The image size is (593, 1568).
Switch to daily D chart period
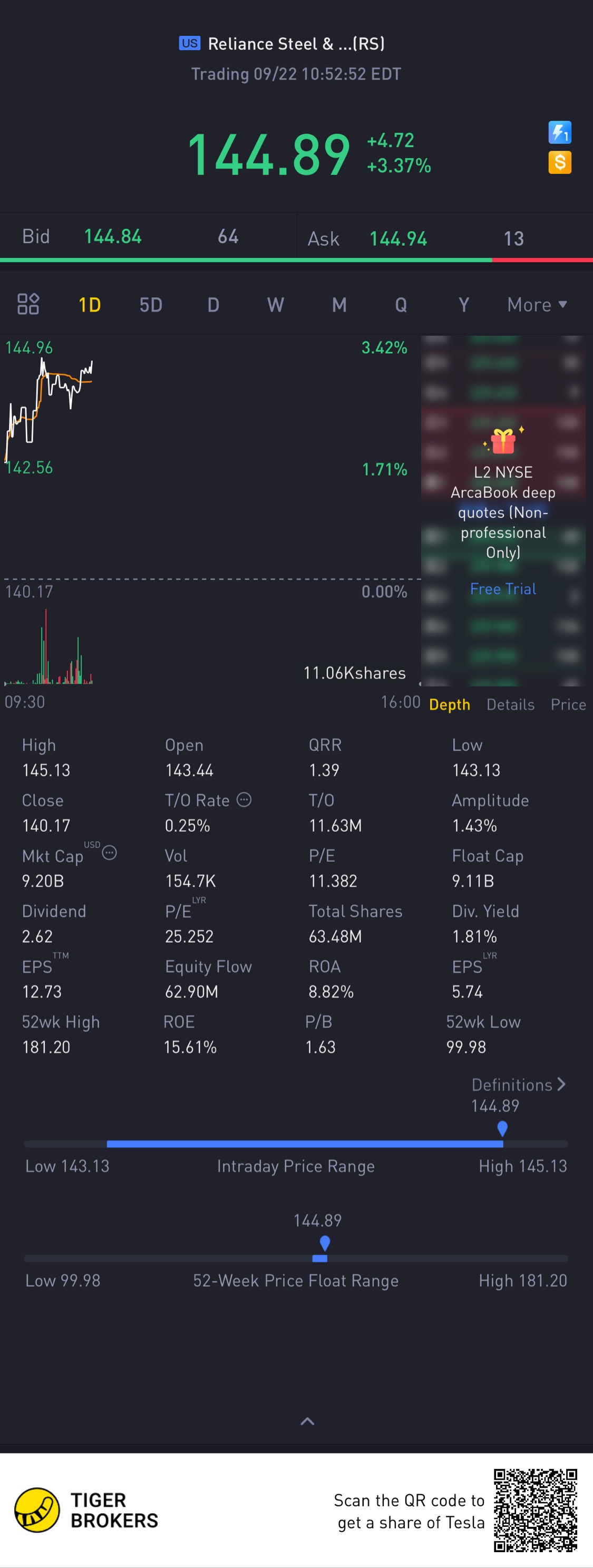[x=213, y=304]
